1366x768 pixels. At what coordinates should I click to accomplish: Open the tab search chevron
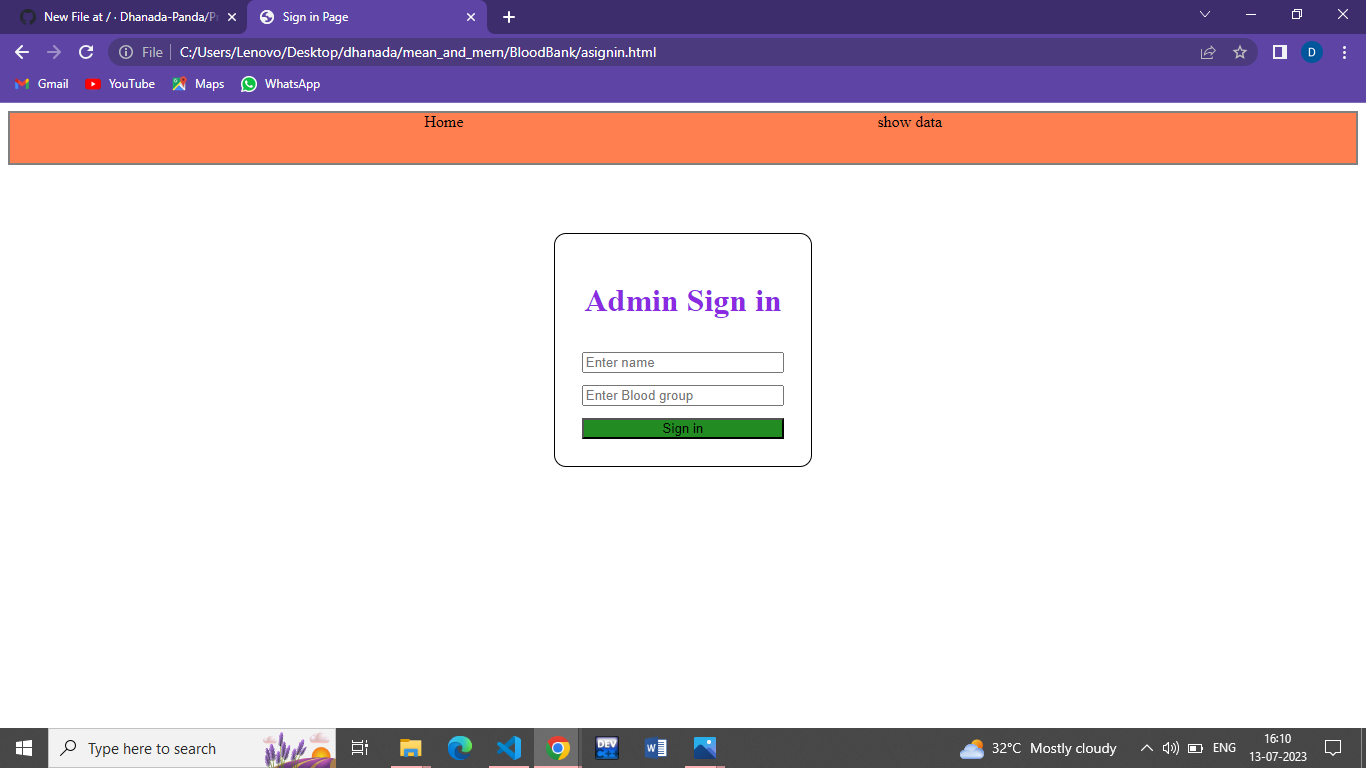click(1205, 14)
